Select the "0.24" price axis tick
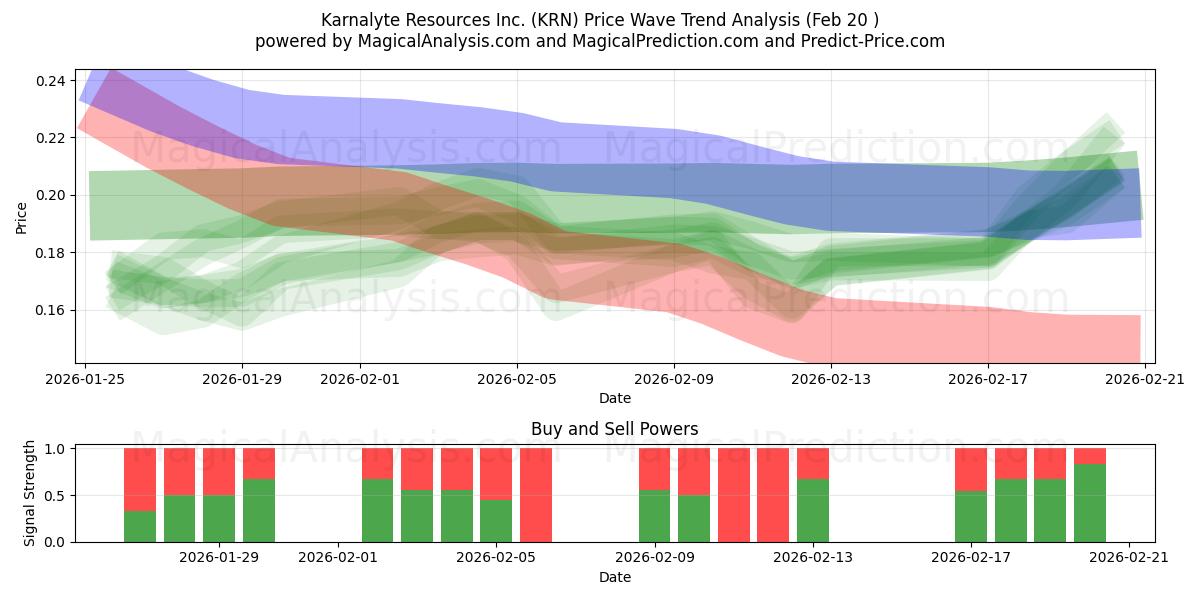Viewport: 1200px width, 600px height. [51, 80]
